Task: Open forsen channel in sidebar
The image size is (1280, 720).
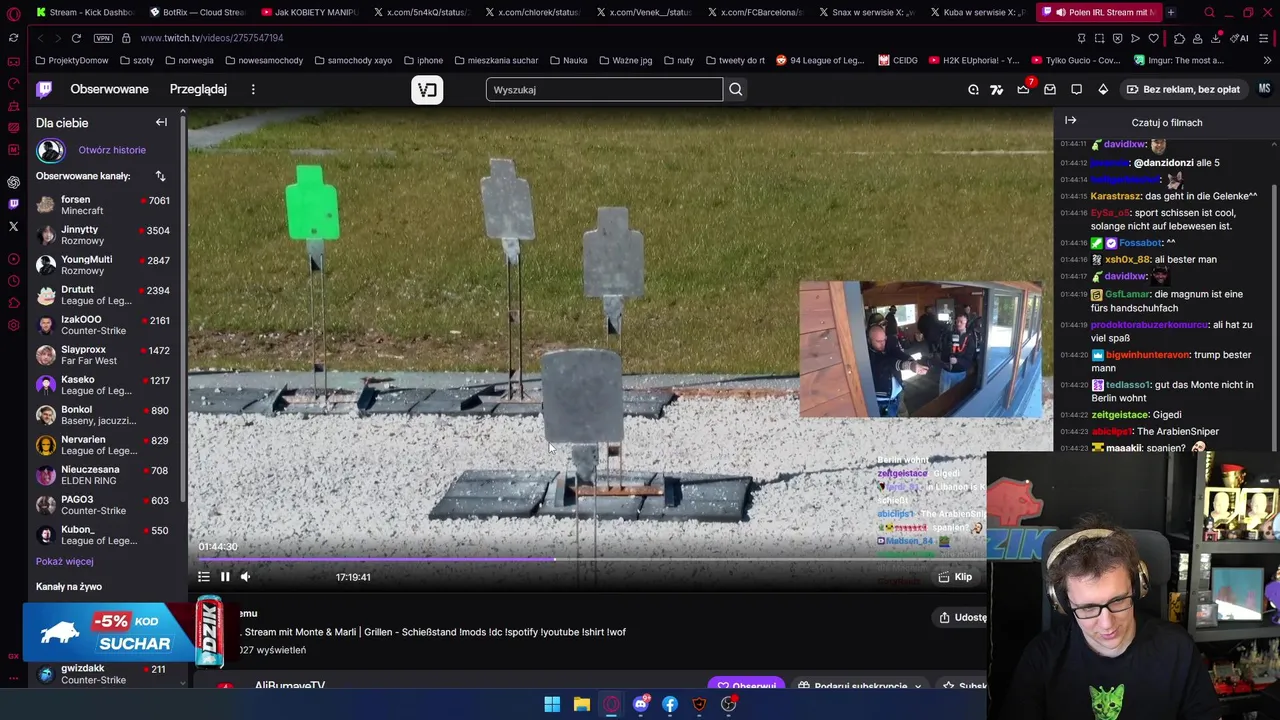Action: (x=104, y=205)
